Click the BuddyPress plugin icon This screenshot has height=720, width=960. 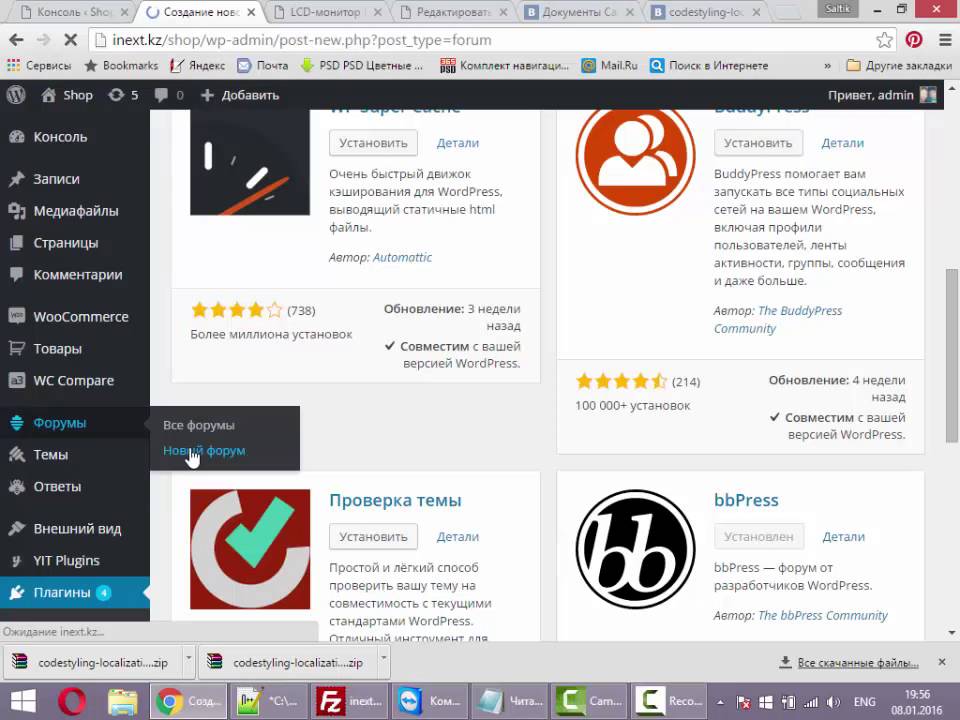tap(635, 155)
